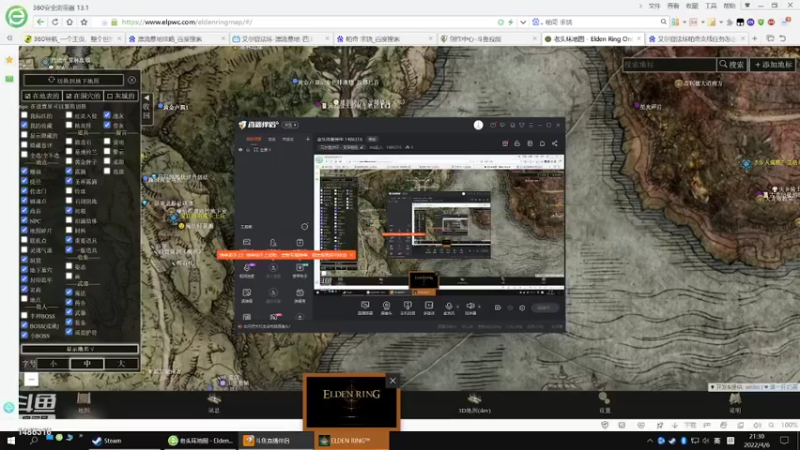Open the 设置 icon in the bottom navigation

click(605, 403)
